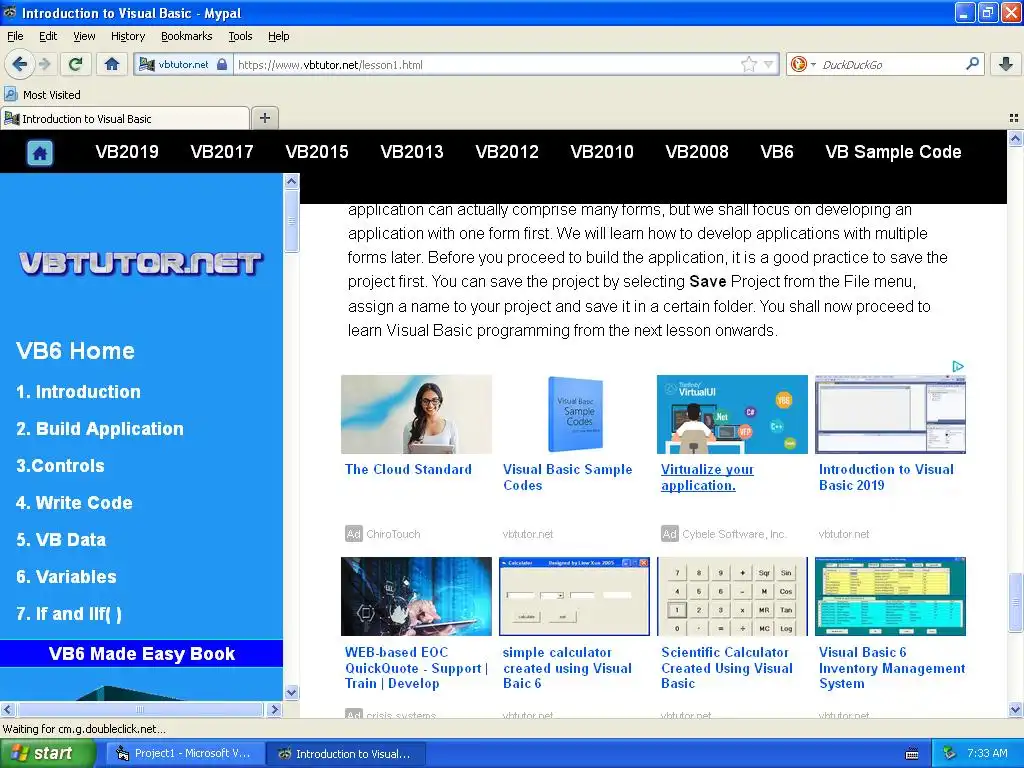Viewport: 1024px width, 768px height.
Task: Open Introduction to Visual Basic 2019 link
Action: tap(886, 477)
